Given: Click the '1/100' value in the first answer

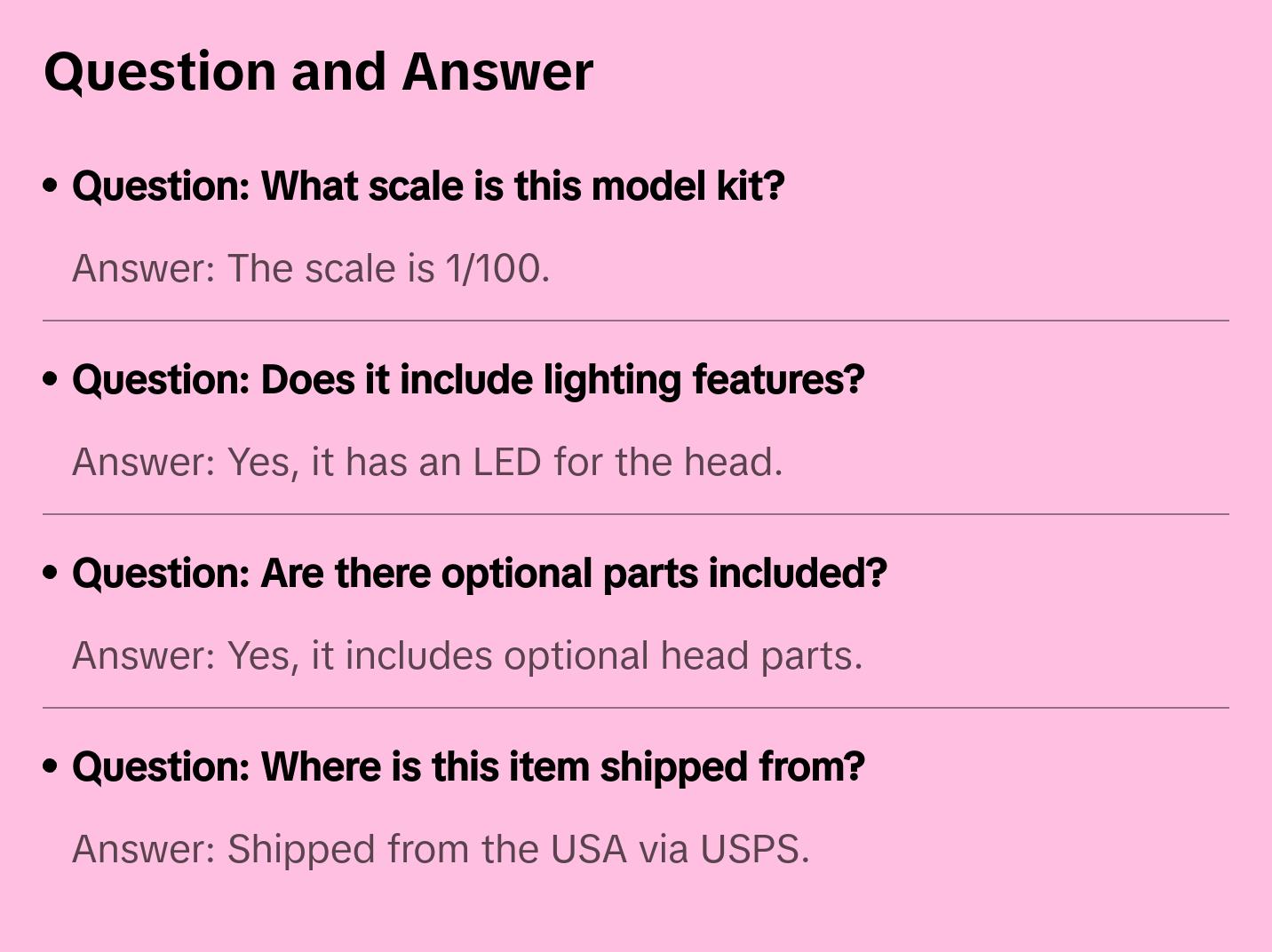Looking at the screenshot, I should pos(497,269).
